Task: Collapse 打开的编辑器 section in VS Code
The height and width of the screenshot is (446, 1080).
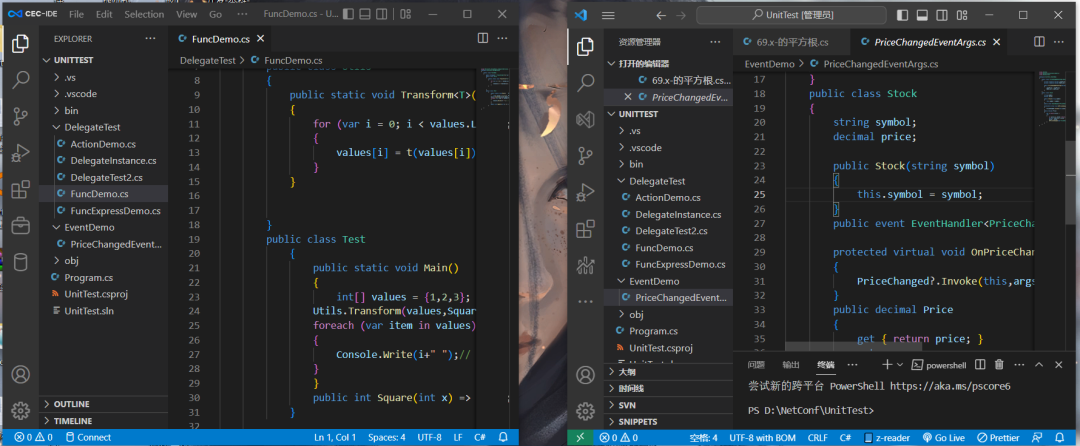Action: [668, 63]
